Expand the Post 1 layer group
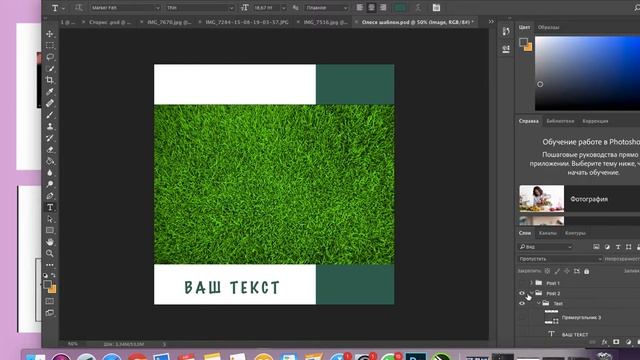 click(x=531, y=283)
